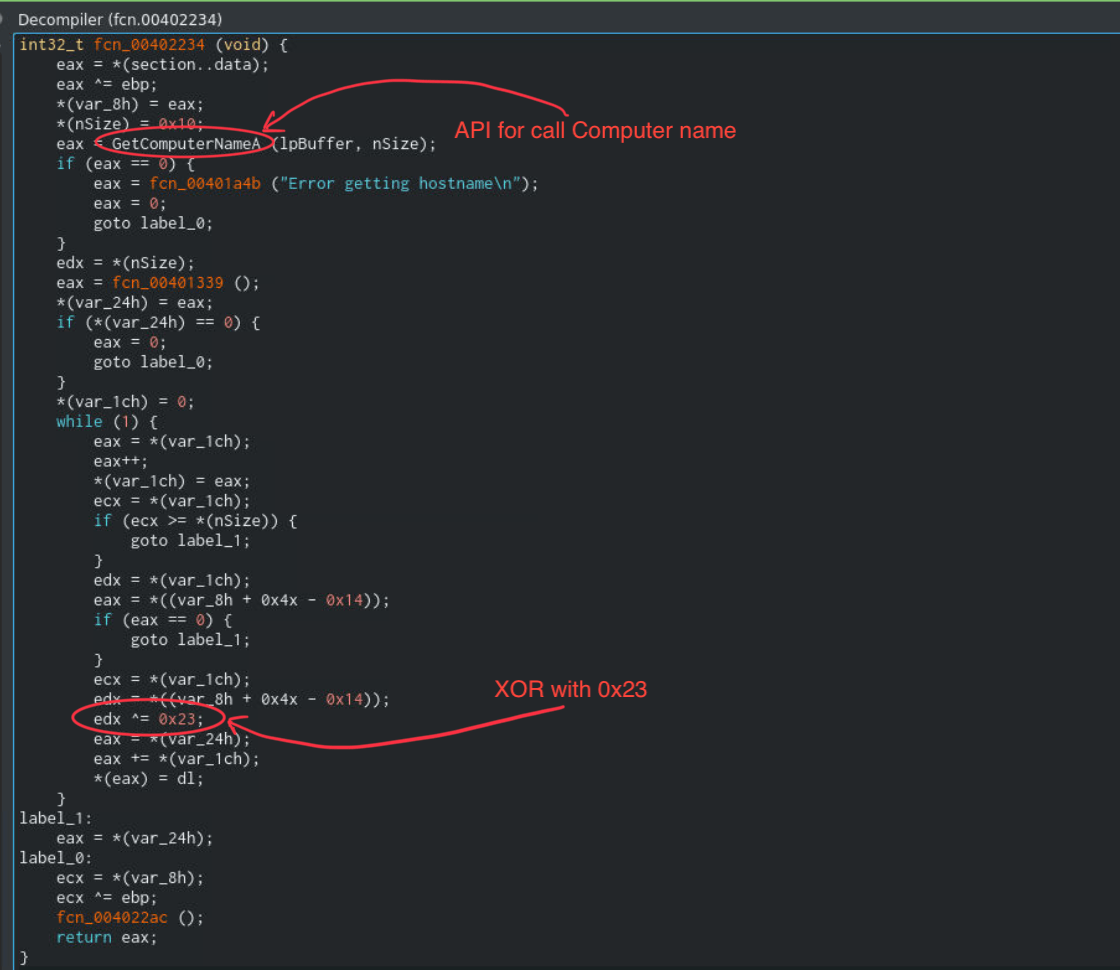1120x970 pixels.
Task: Select the 0x23 constant in XOR line
Action: click(x=181, y=719)
